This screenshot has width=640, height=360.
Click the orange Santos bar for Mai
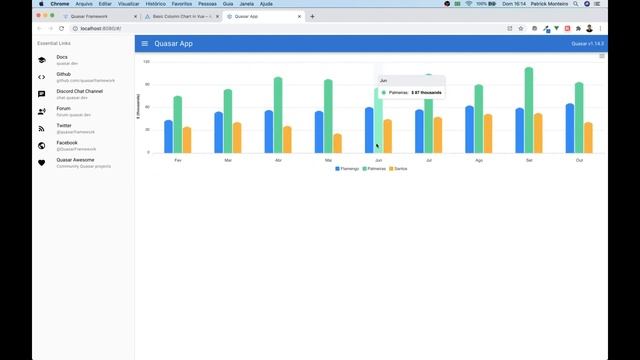point(338,143)
